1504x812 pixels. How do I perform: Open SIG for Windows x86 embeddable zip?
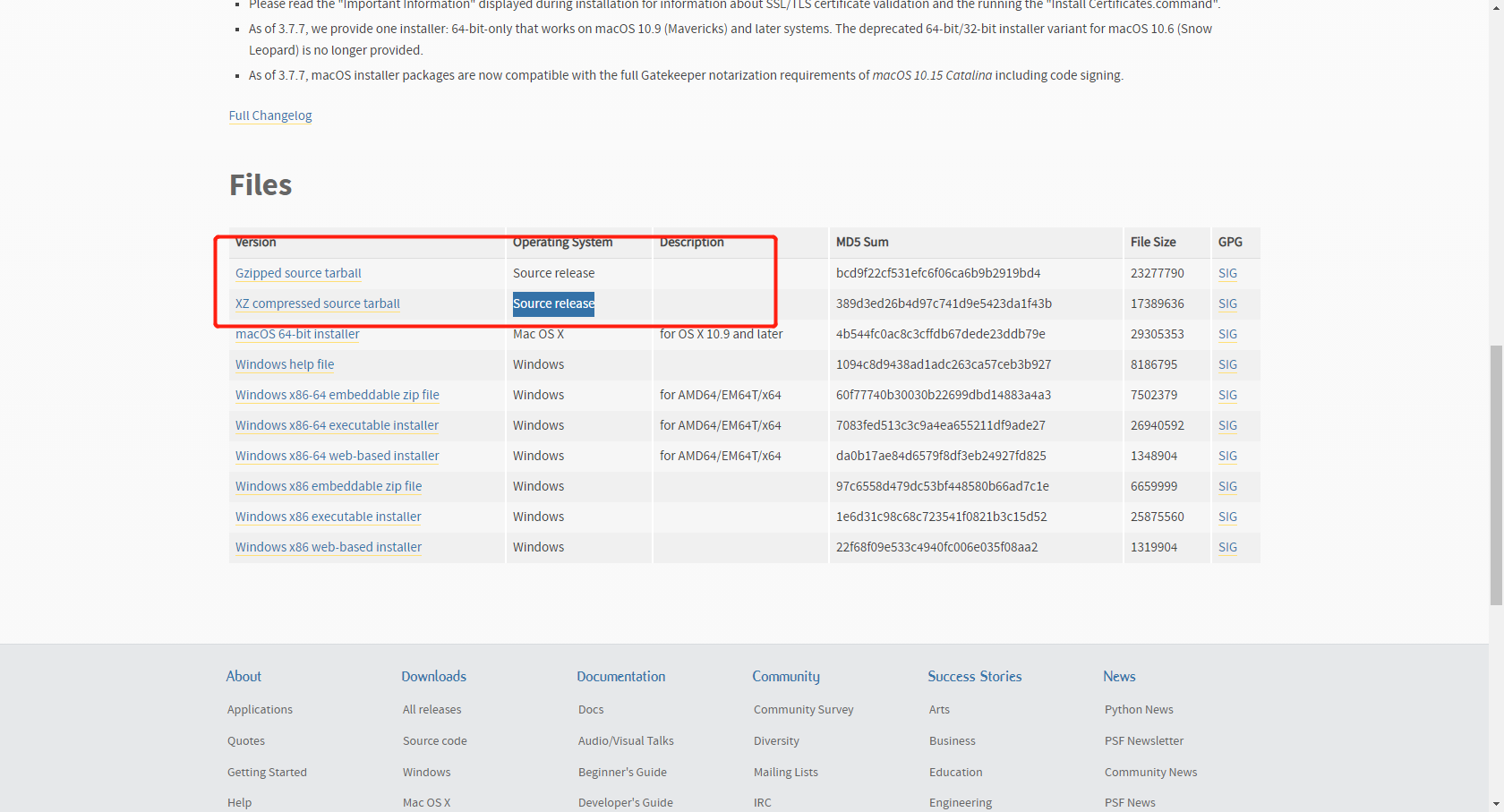click(x=1227, y=486)
